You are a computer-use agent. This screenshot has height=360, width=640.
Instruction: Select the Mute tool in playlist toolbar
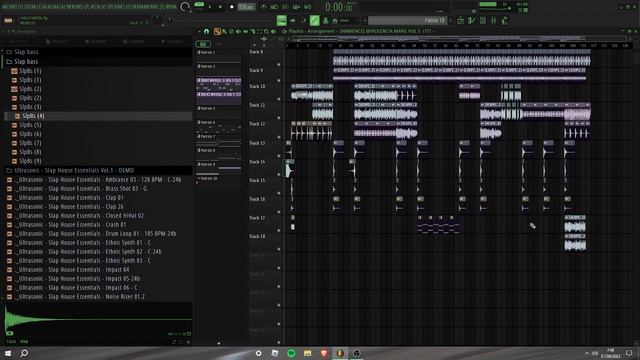(238, 31)
